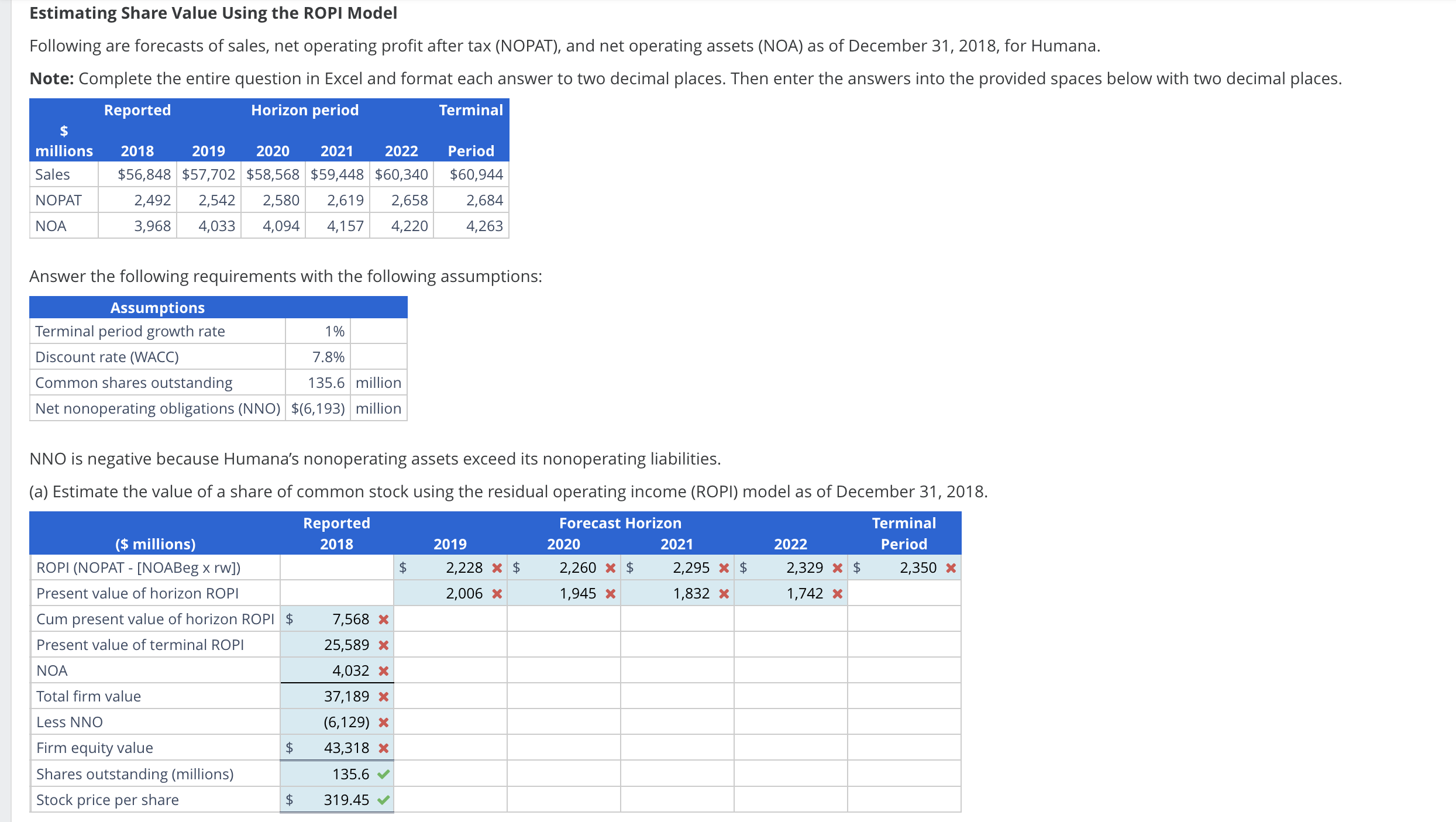Image resolution: width=1456 pixels, height=822 pixels.
Task: Click the red X beside 2019 ROPI value 2,228
Action: coord(498,568)
